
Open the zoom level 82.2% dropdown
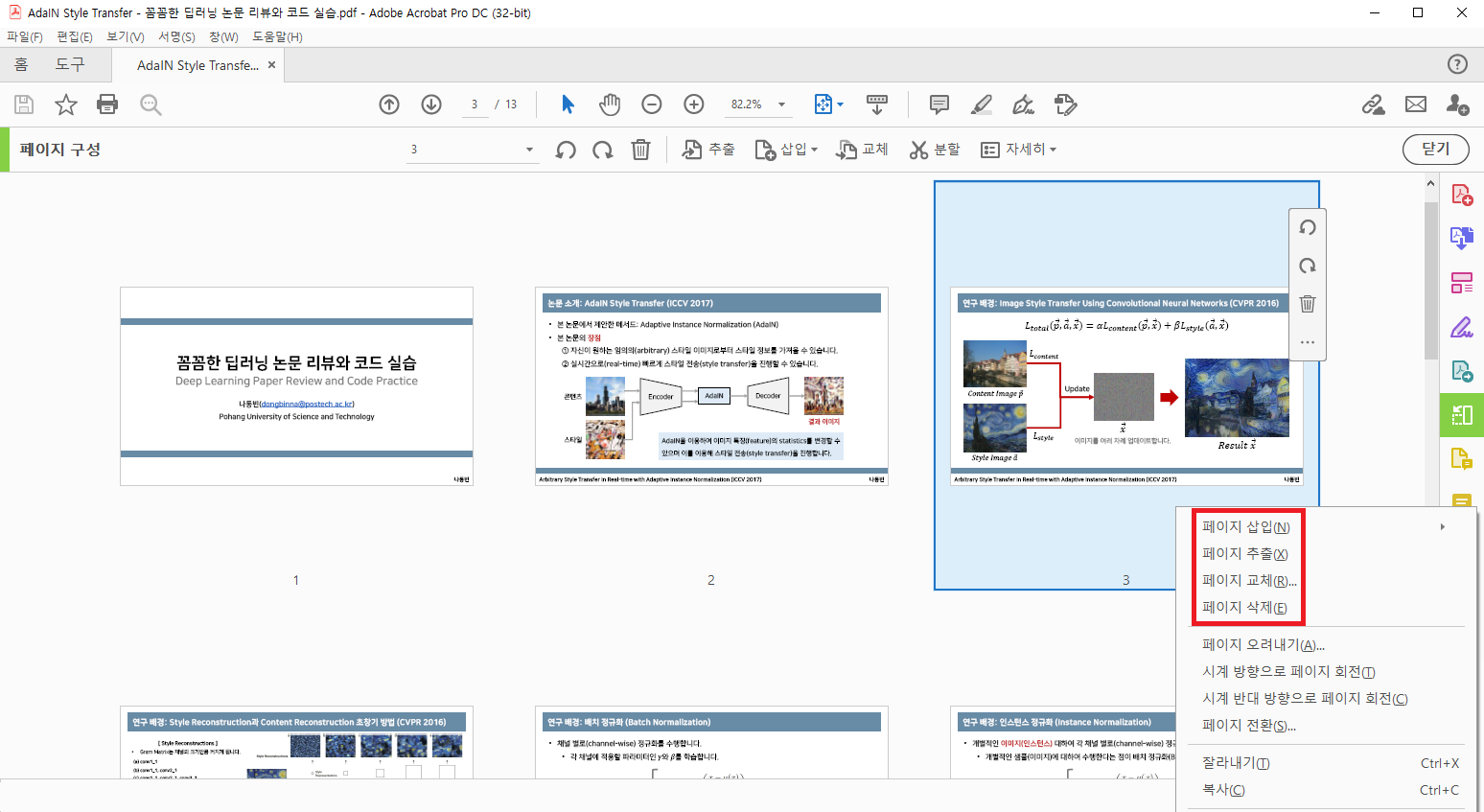tap(758, 104)
